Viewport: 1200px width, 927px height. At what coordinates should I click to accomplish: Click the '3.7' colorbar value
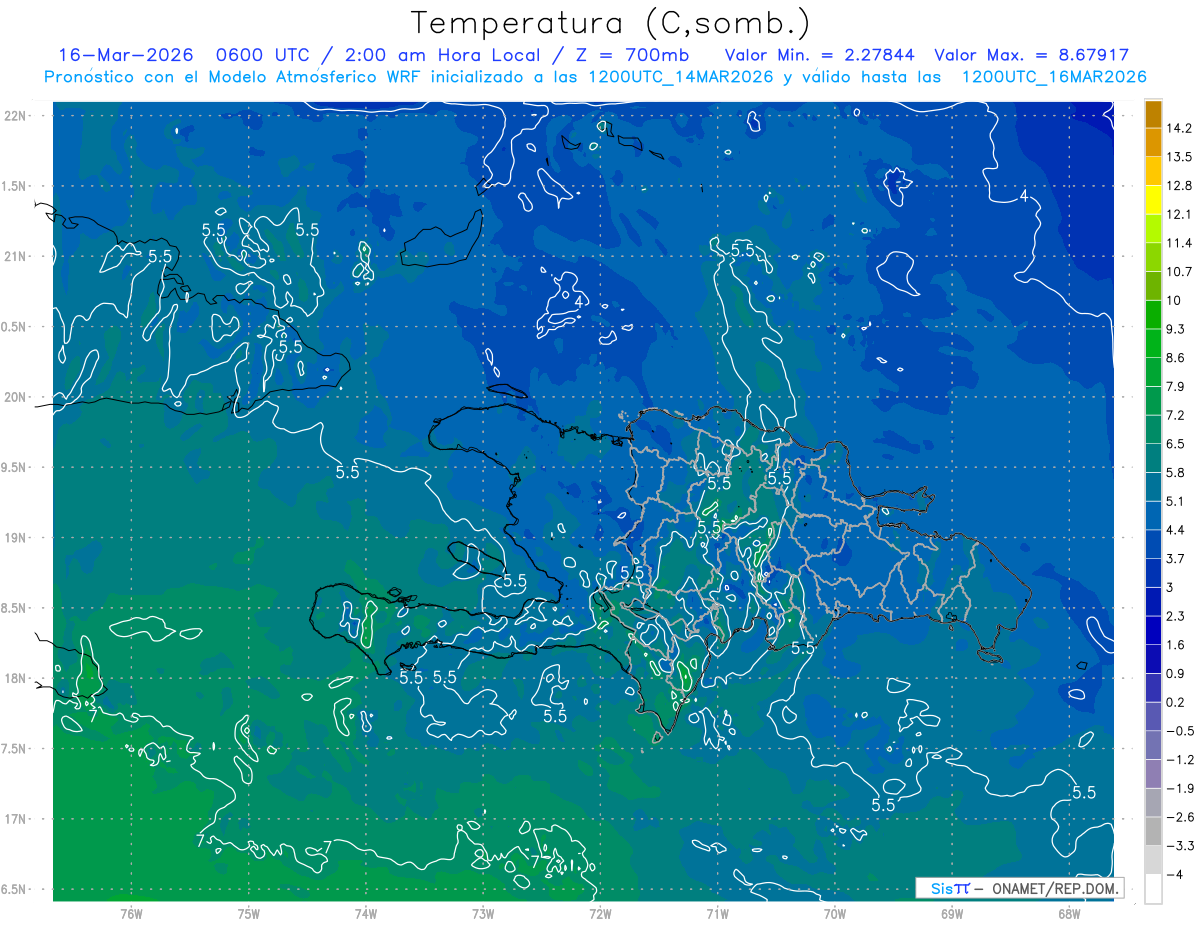pyautogui.click(x=1176, y=559)
